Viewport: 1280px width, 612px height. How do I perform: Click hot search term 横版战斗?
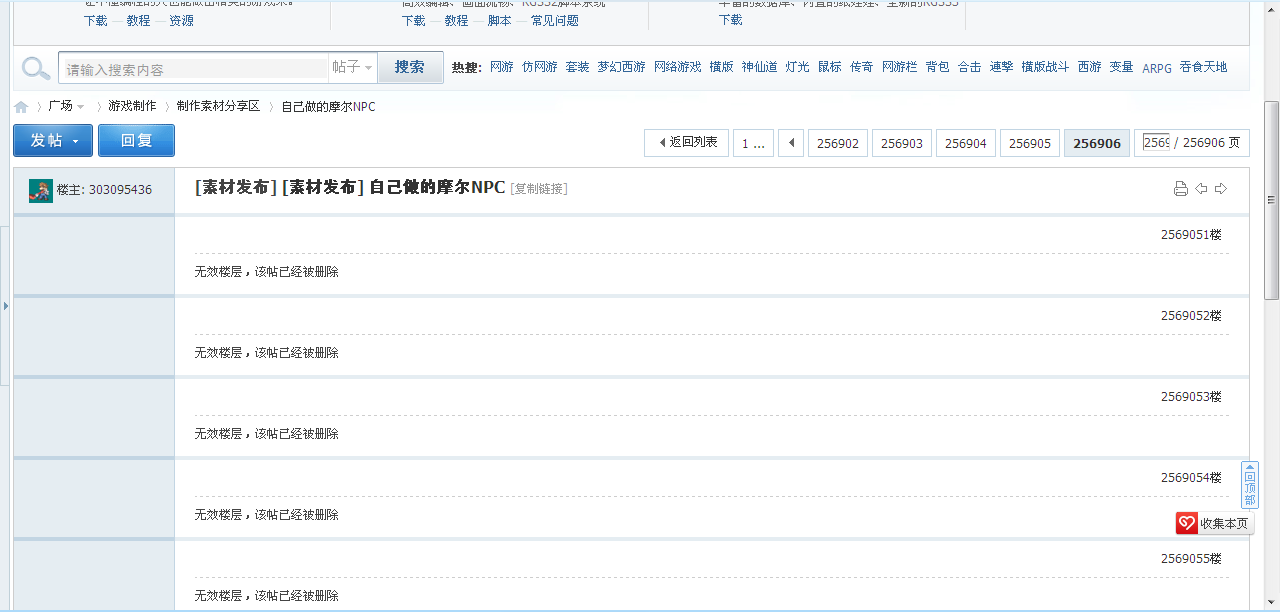pos(1045,67)
